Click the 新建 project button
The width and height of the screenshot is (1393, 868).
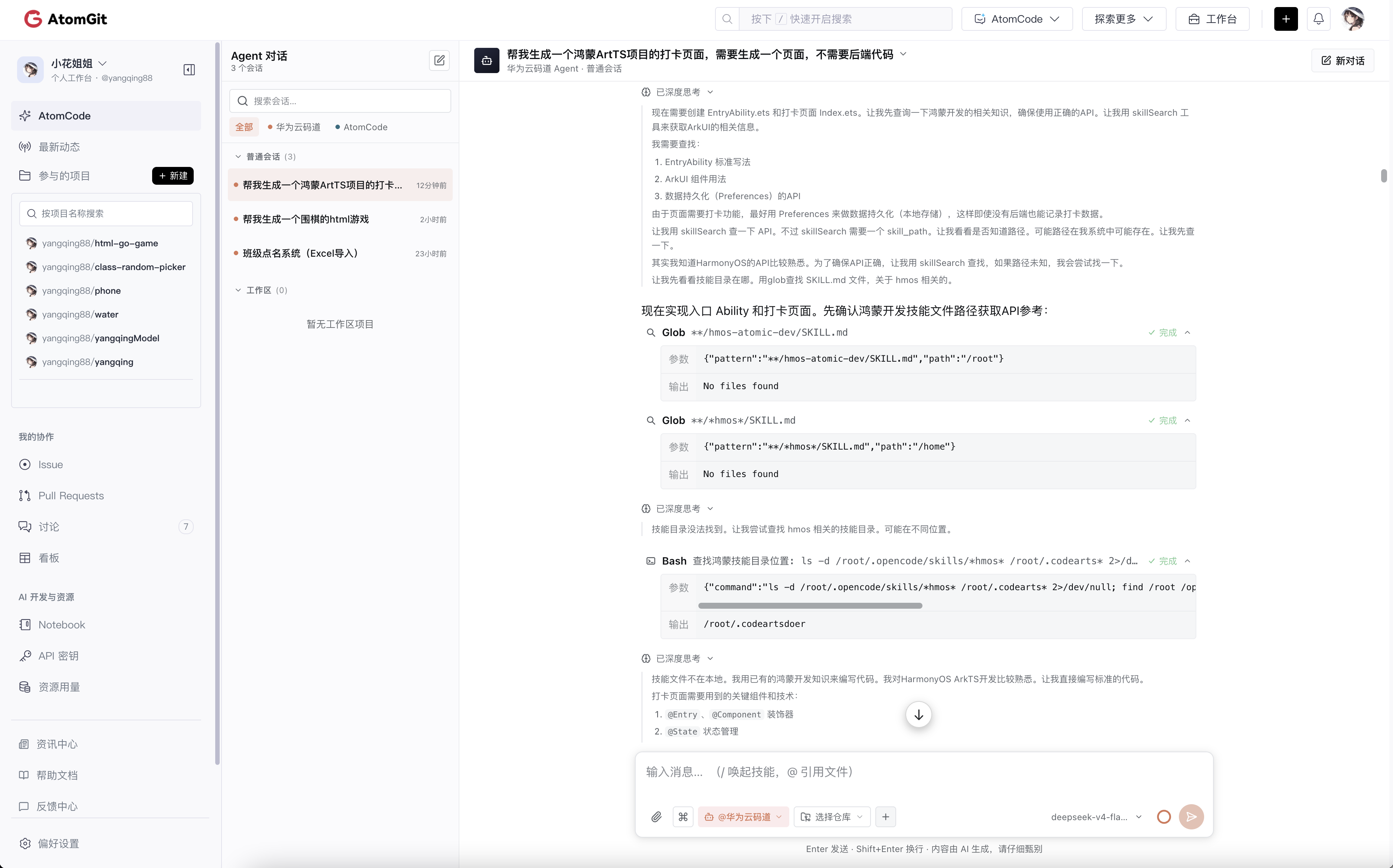173,176
